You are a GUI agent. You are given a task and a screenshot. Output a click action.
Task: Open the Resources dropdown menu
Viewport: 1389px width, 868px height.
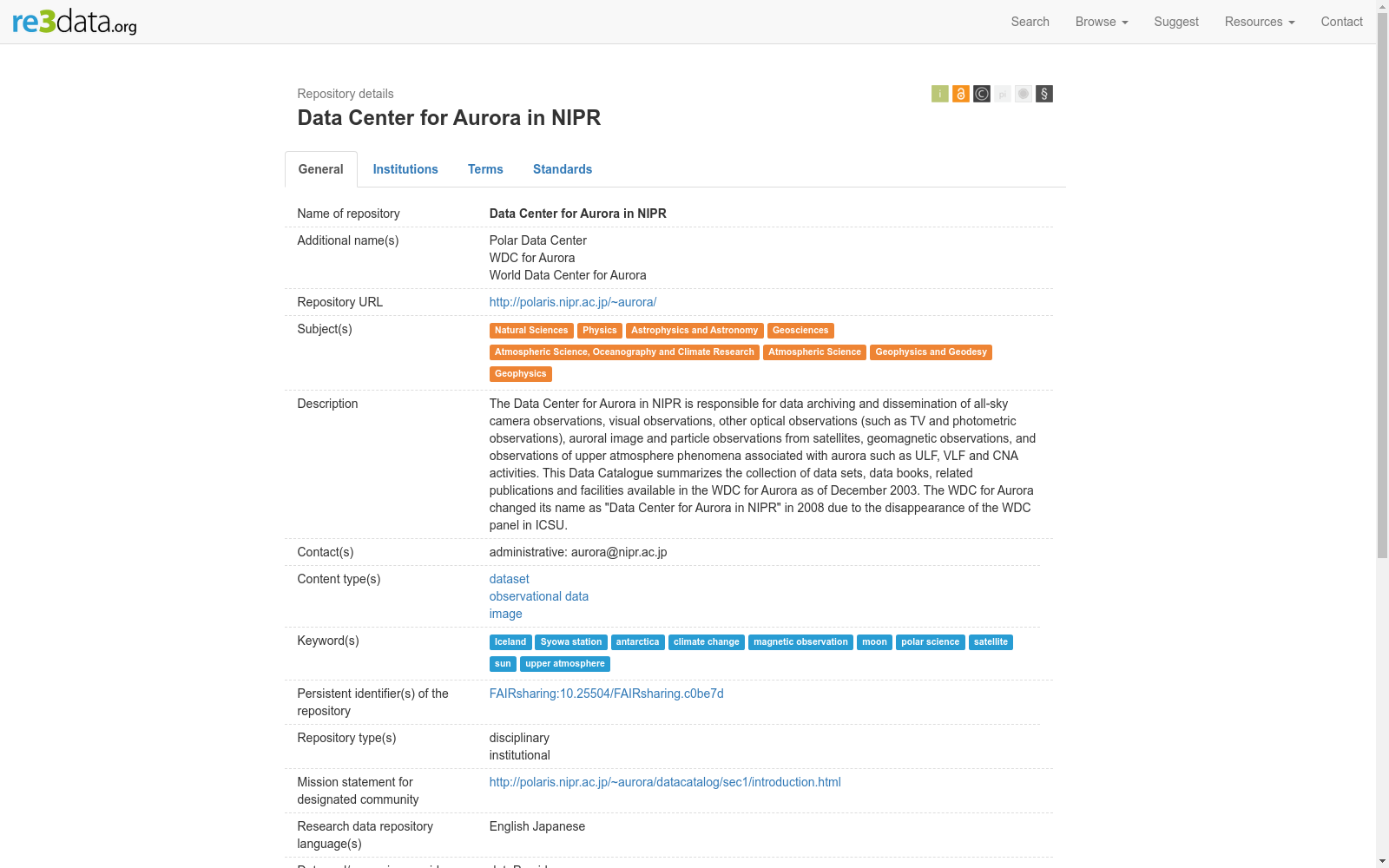(1260, 22)
